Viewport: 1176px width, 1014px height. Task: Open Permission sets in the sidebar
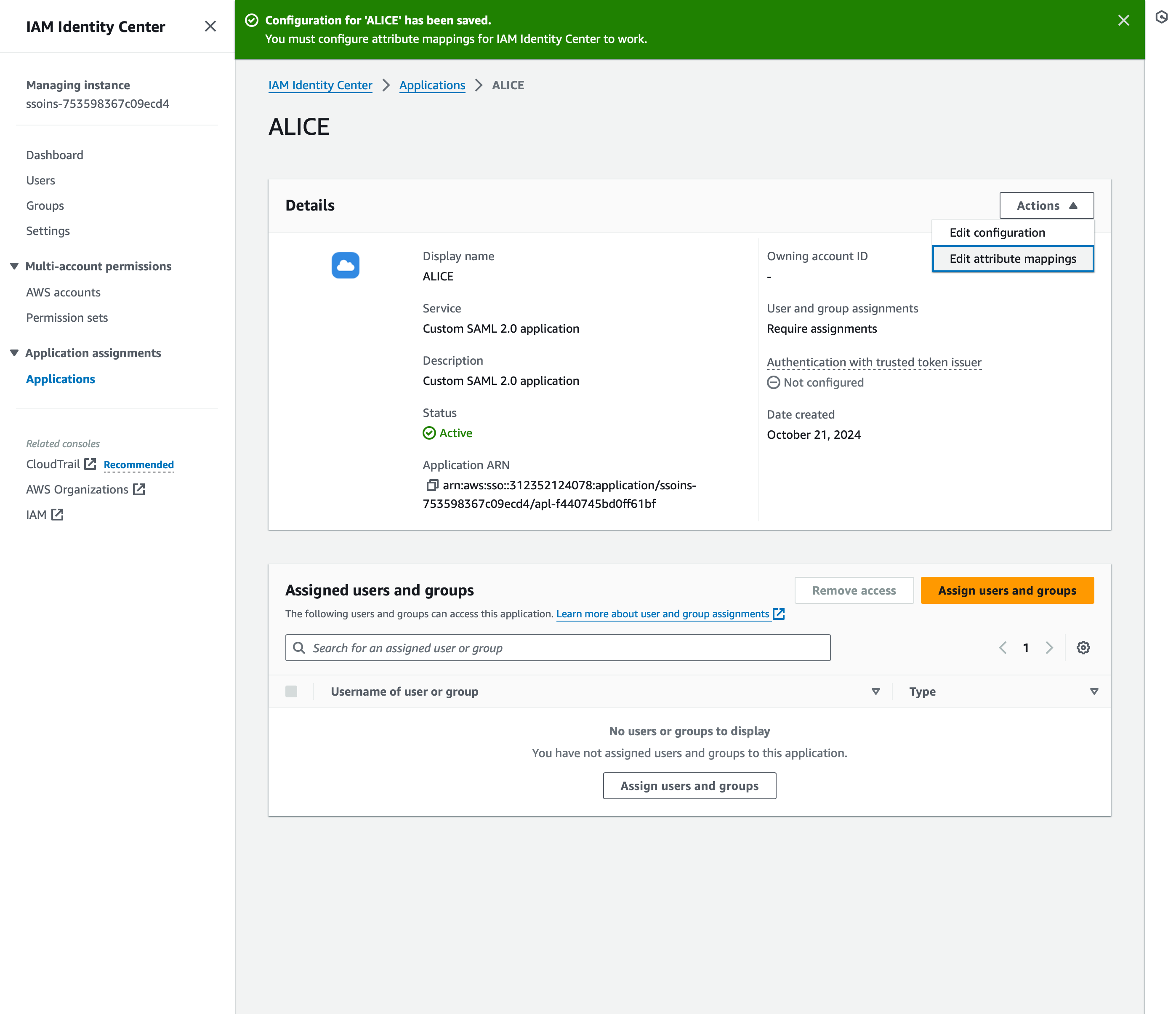[67, 318]
